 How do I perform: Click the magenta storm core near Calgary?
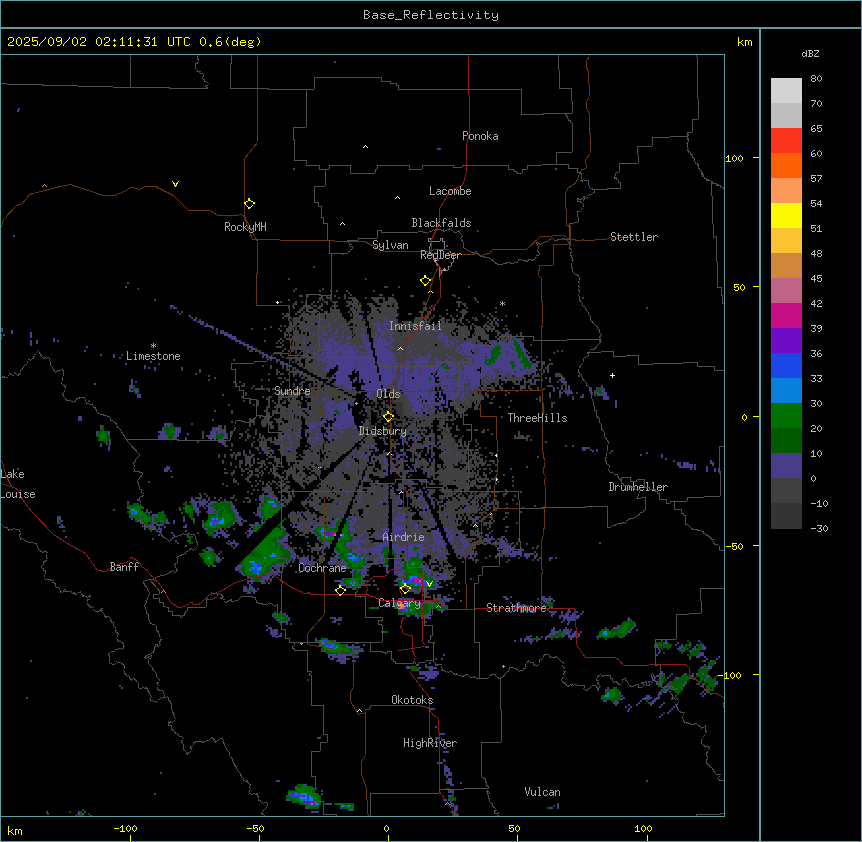416,580
